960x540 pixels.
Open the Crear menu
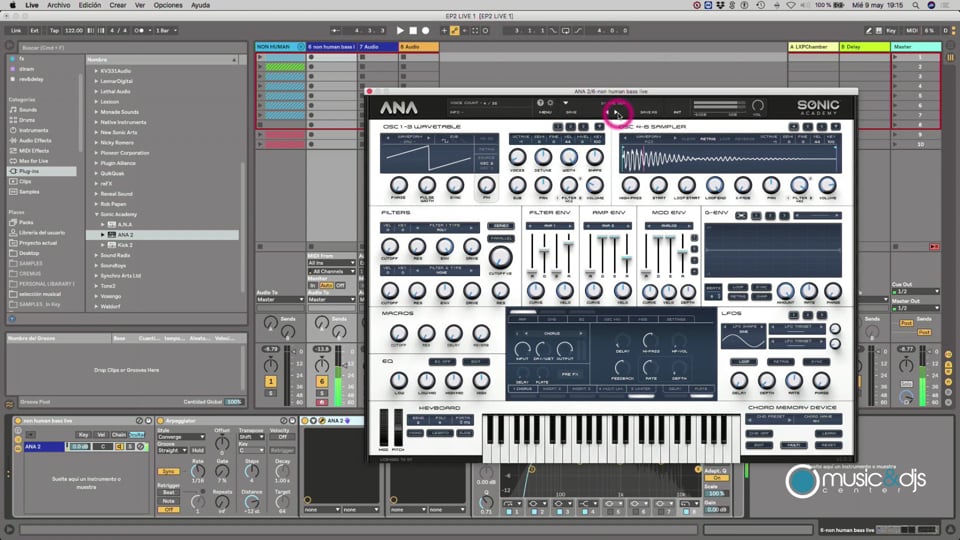pyautogui.click(x=118, y=5)
